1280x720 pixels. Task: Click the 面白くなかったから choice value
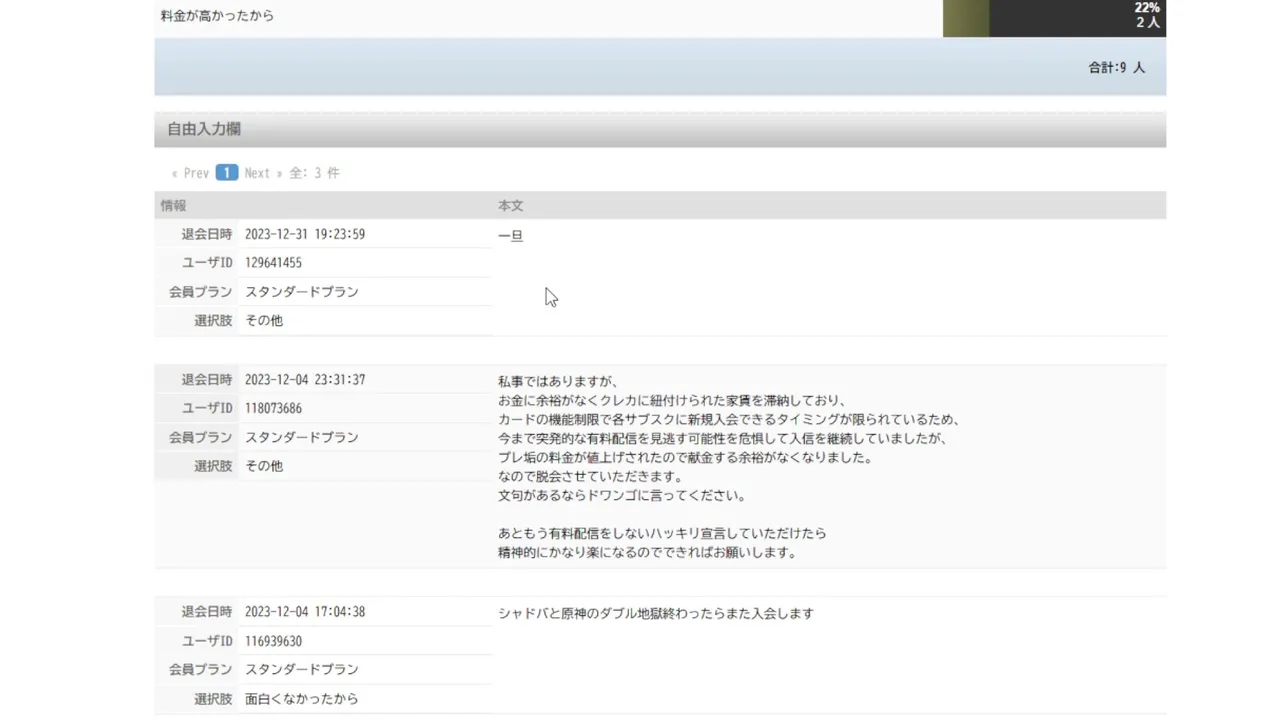coord(302,699)
